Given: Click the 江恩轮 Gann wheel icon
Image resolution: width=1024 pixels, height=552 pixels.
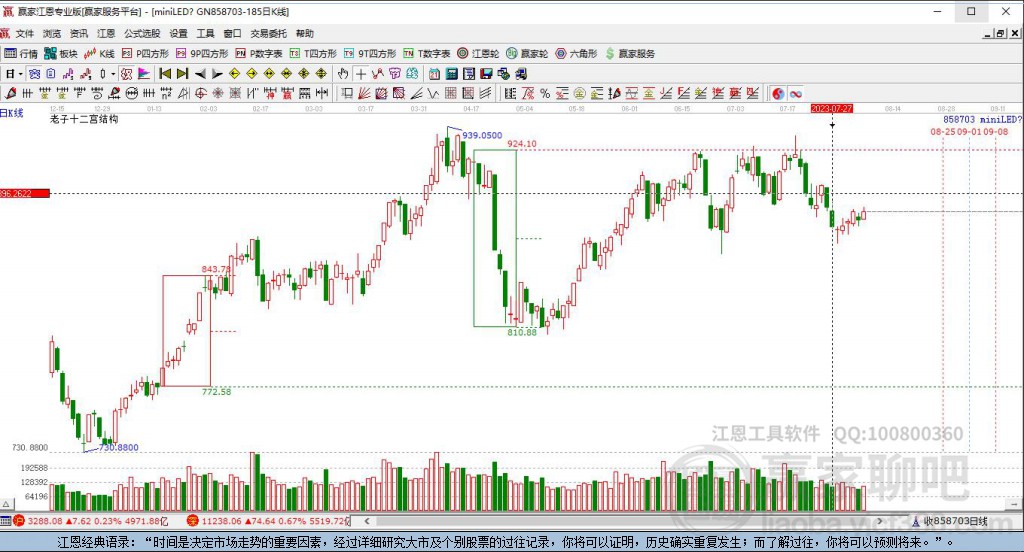Looking at the screenshot, I should [x=479, y=53].
